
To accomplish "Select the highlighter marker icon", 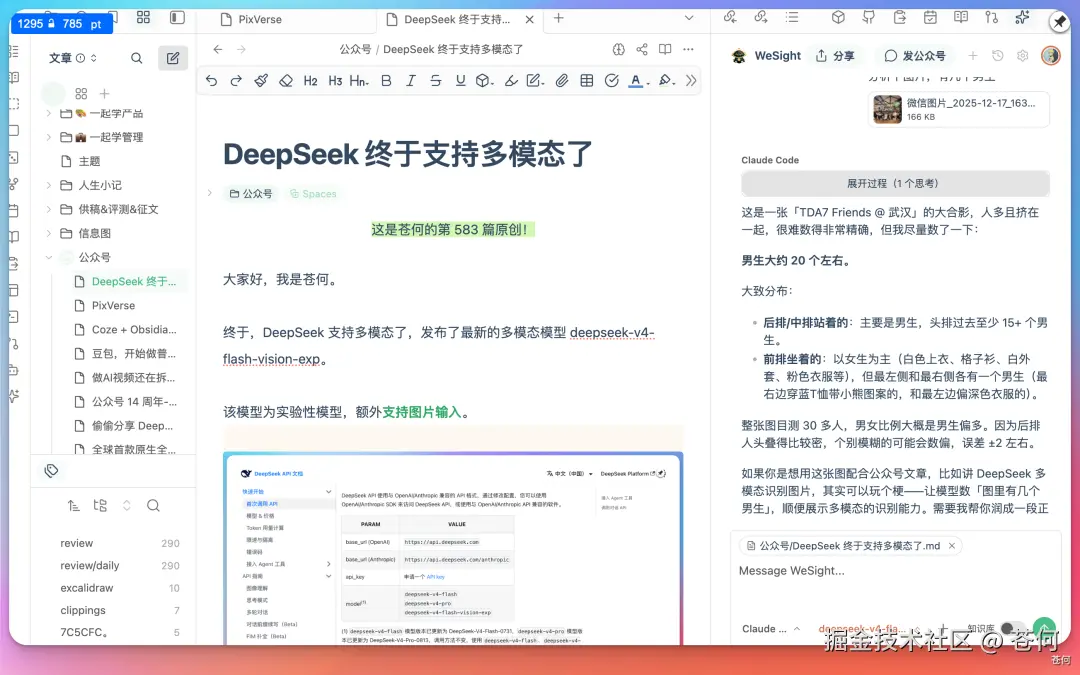I will pyautogui.click(x=511, y=81).
